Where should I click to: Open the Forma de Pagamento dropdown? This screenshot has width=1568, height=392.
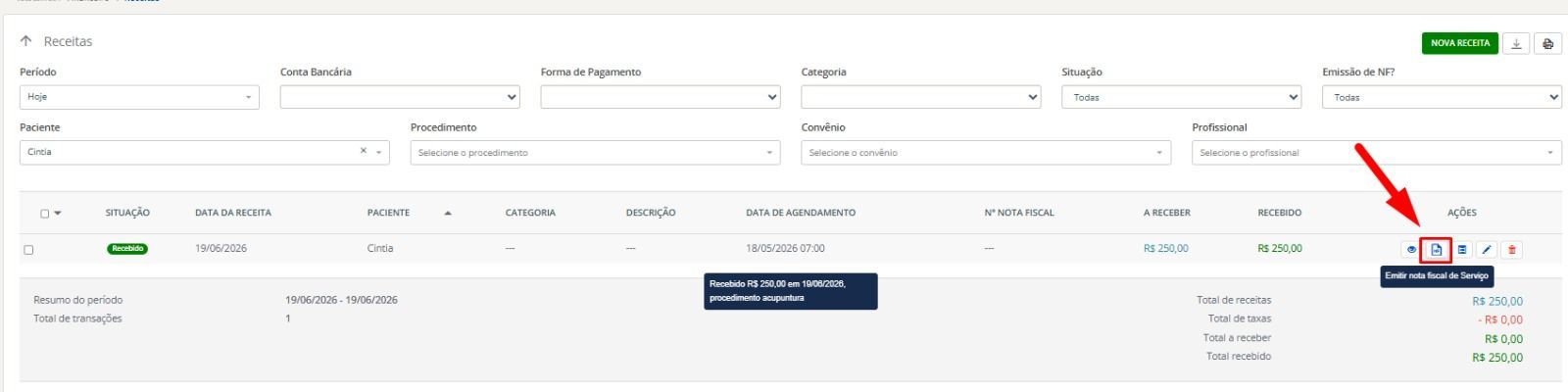pyautogui.click(x=661, y=97)
